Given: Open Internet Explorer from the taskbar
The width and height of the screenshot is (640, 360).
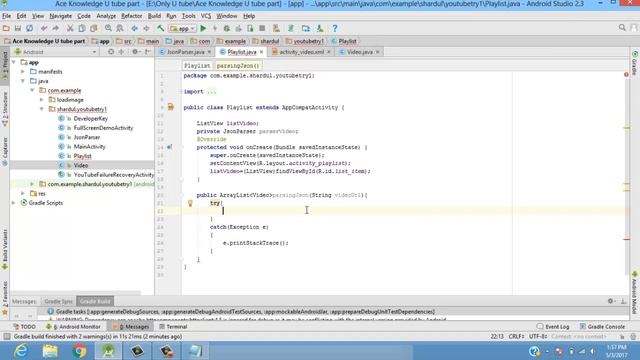Looking at the screenshot, I should click(20, 351).
